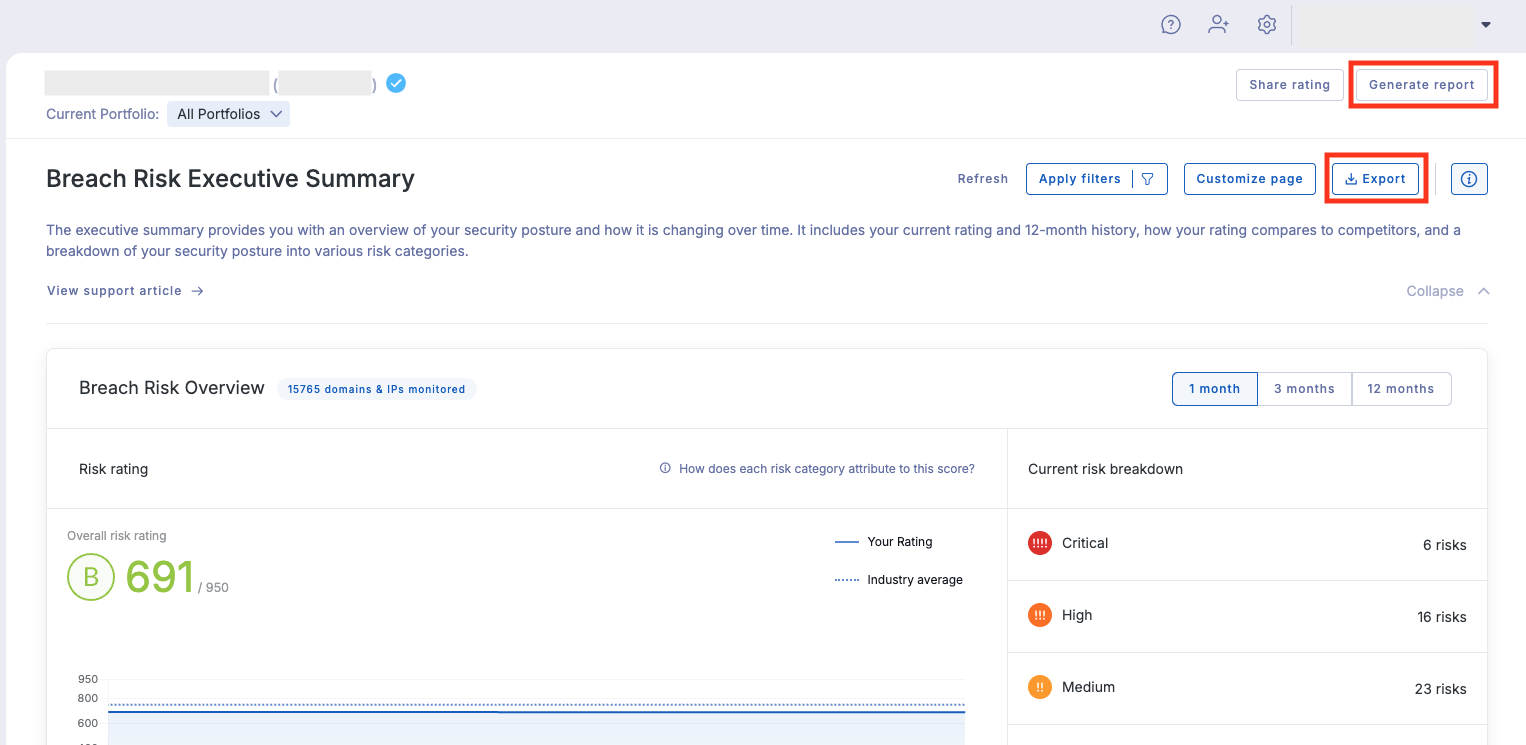Screen dimensions: 1526x745
Task: Open the settings gear icon
Action: coord(1267,25)
